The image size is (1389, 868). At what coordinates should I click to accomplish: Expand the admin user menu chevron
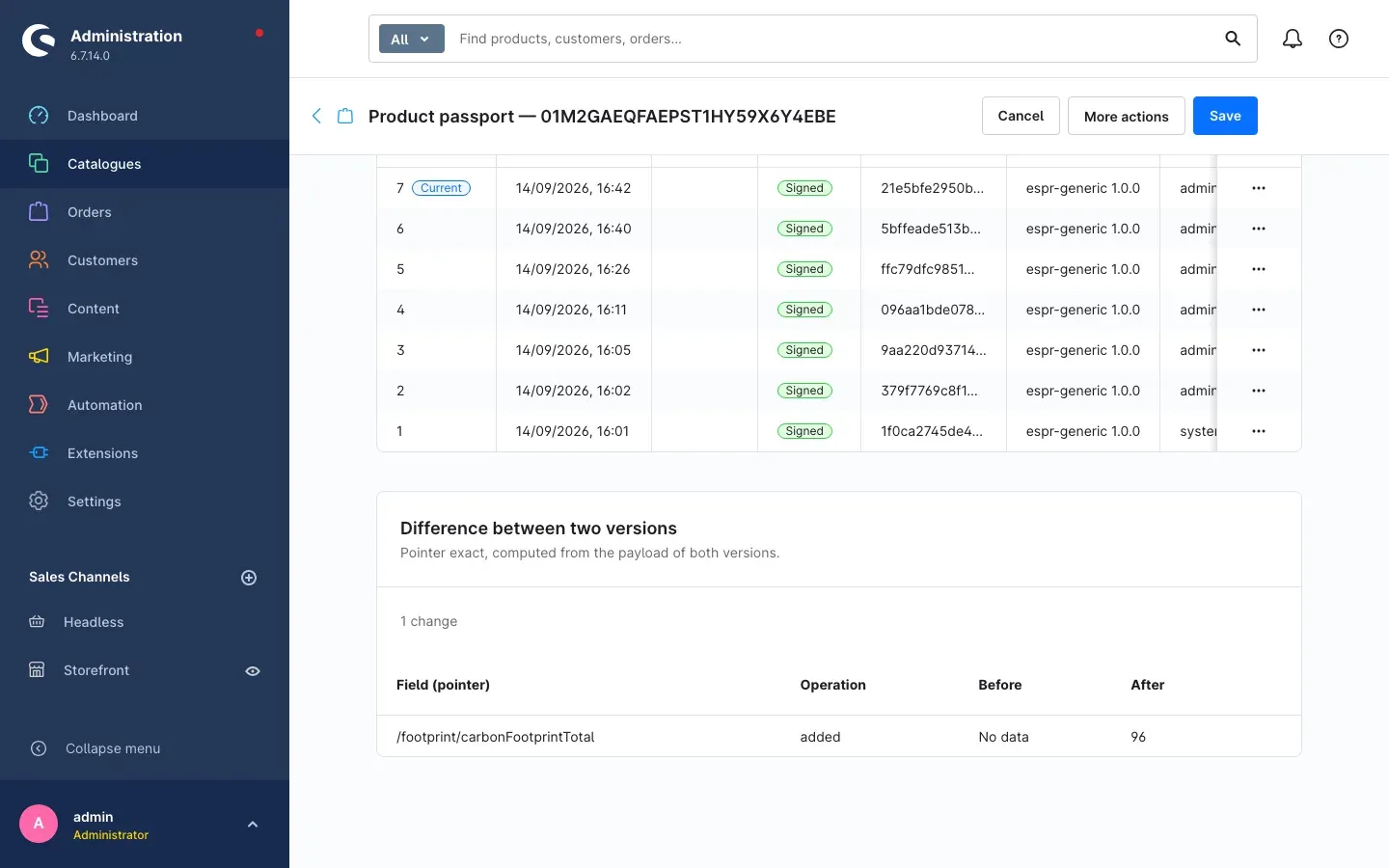(253, 825)
